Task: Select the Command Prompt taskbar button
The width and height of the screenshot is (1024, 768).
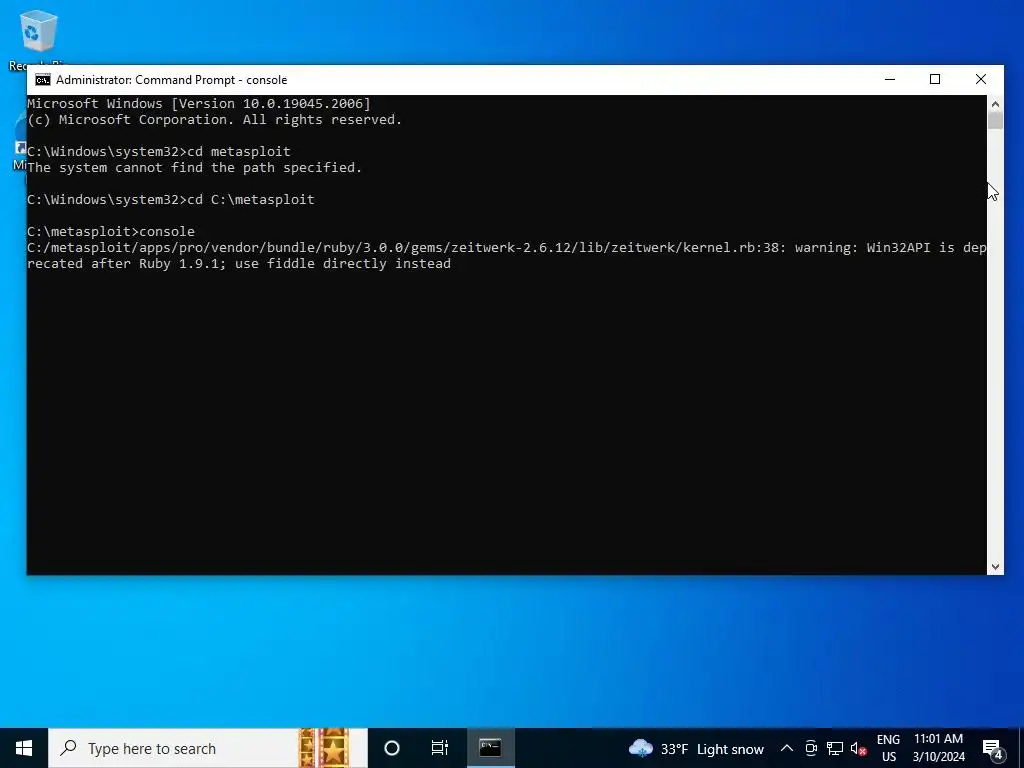Action: pyautogui.click(x=490, y=748)
